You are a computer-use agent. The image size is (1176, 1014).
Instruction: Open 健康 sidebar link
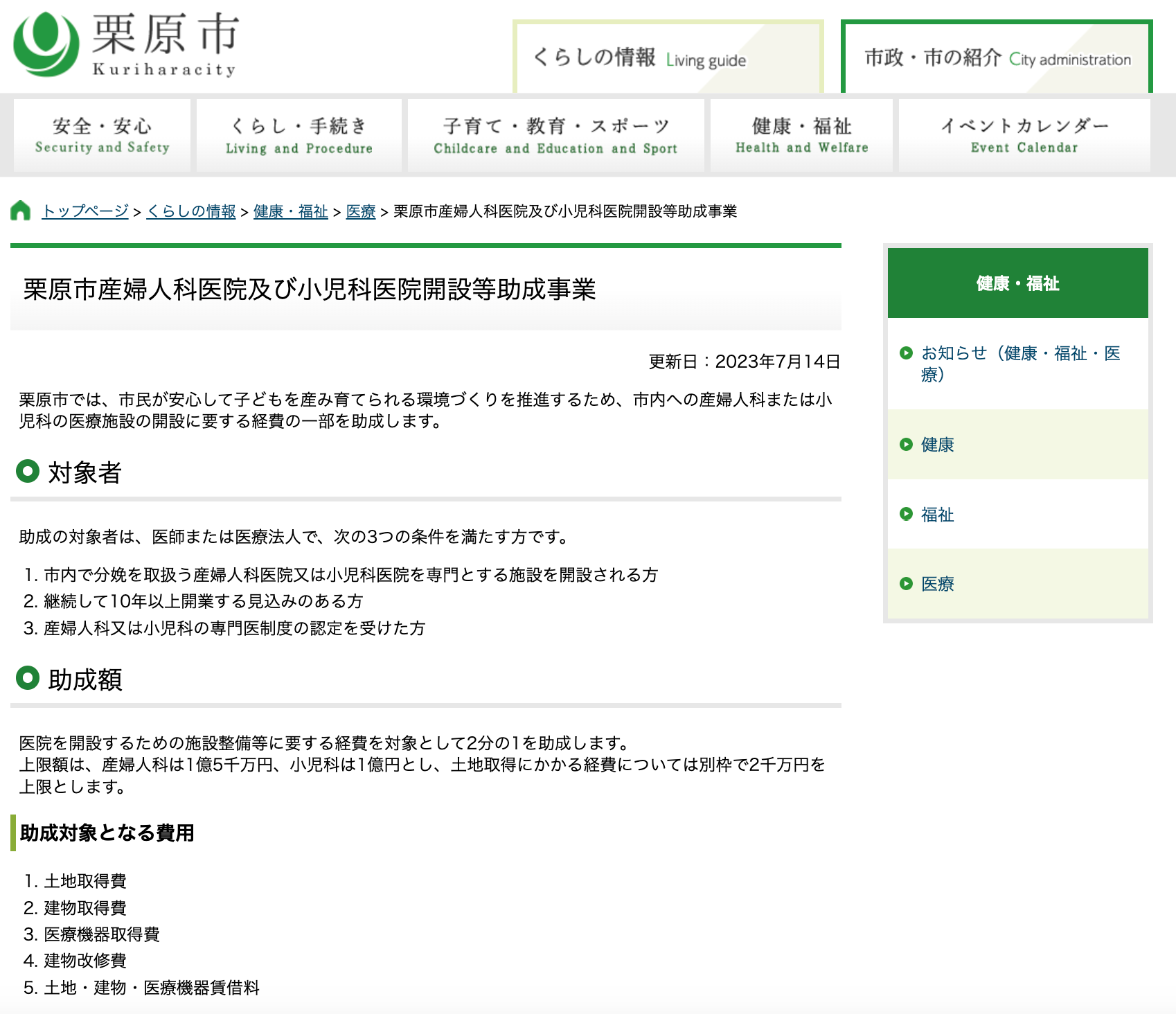pos(938,445)
